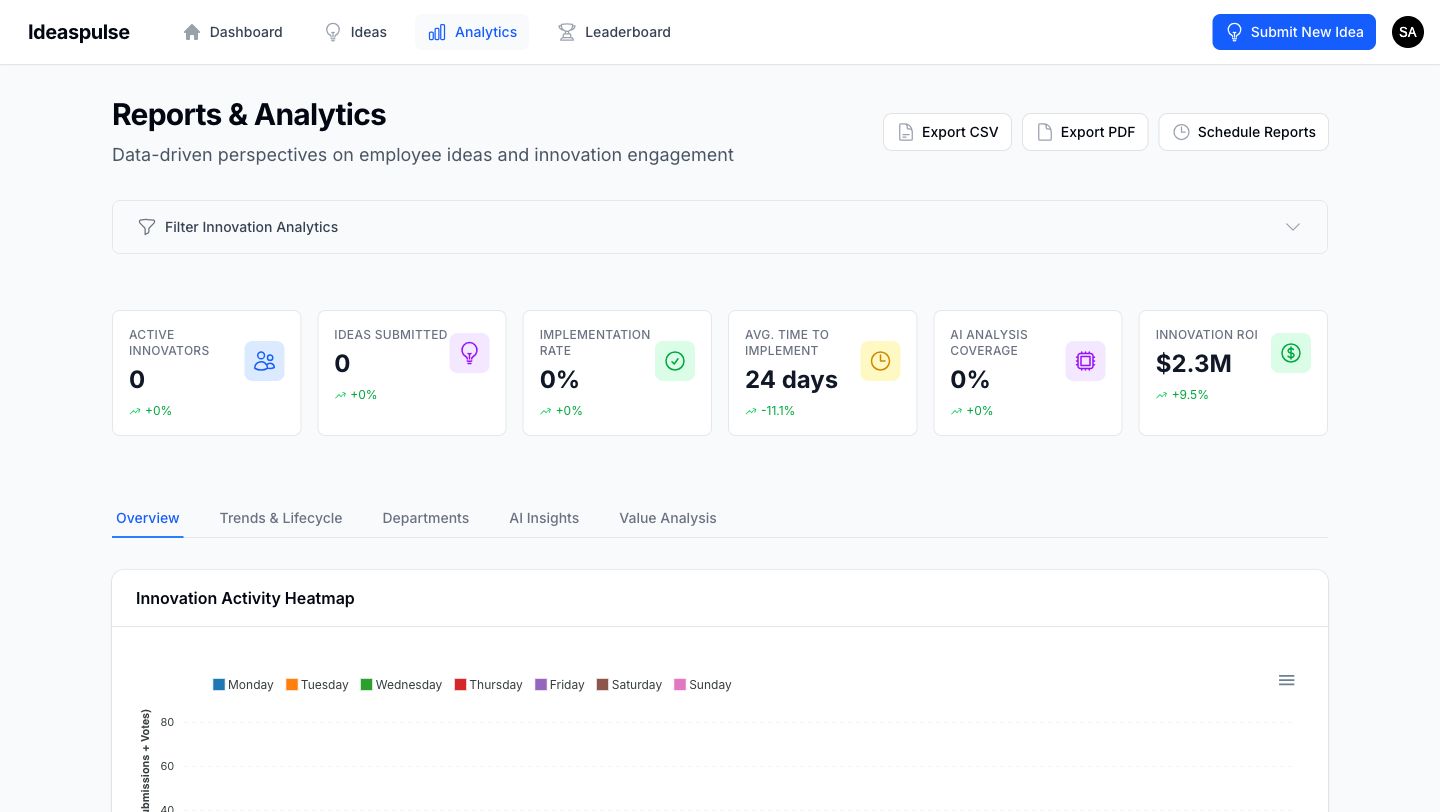Click the -11.1% trend indicator
Screen dimensions: 1440x812
(x=770, y=411)
